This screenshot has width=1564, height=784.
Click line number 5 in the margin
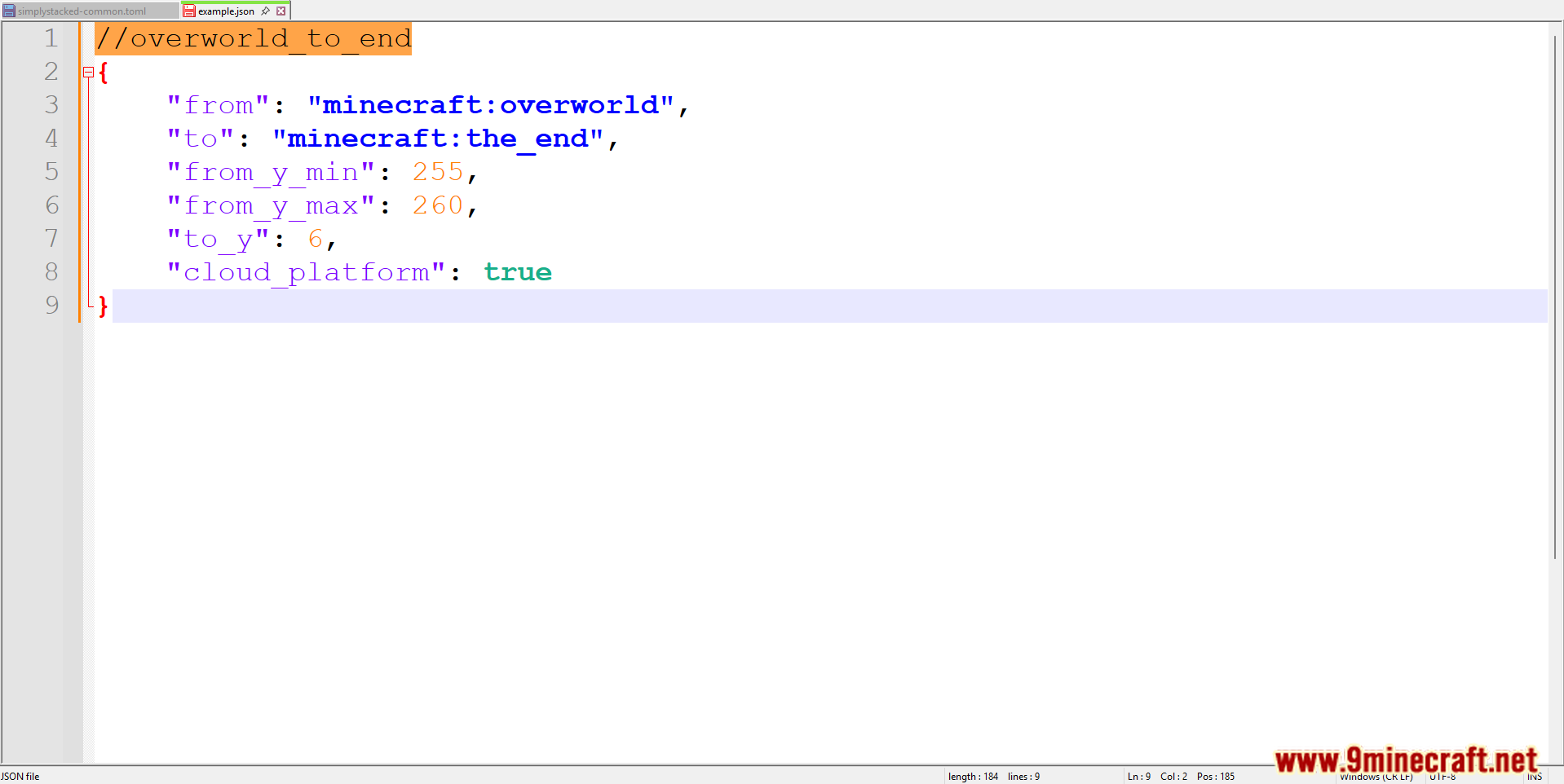pos(51,172)
